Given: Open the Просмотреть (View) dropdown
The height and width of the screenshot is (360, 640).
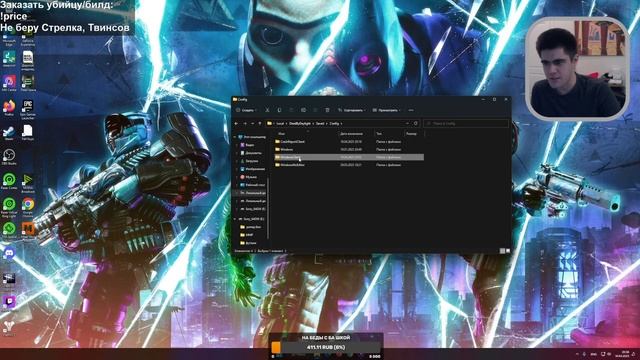Looking at the screenshot, I should 386,110.
